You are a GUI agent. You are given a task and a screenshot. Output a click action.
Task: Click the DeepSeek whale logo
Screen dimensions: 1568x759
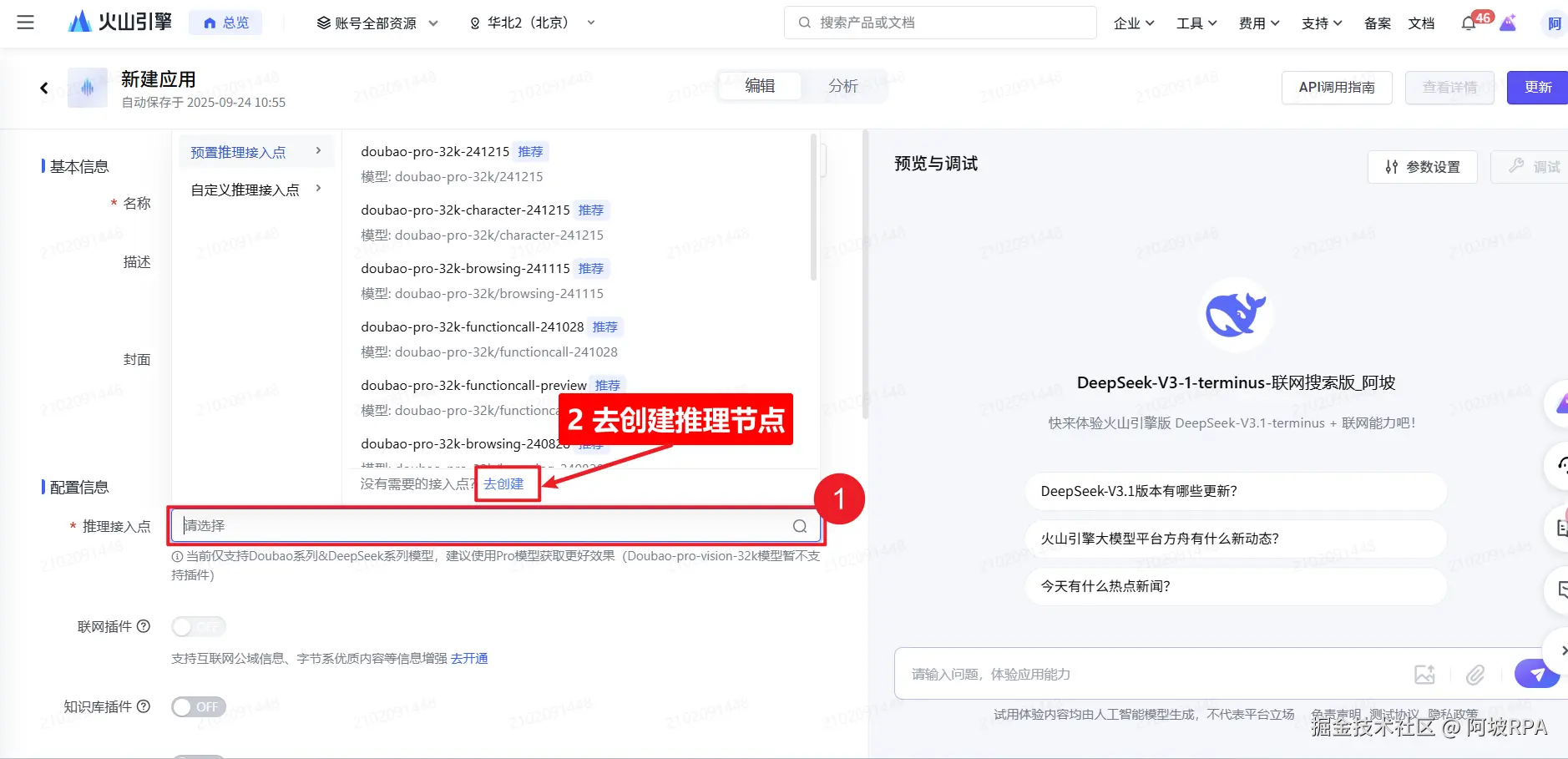pos(1236,315)
